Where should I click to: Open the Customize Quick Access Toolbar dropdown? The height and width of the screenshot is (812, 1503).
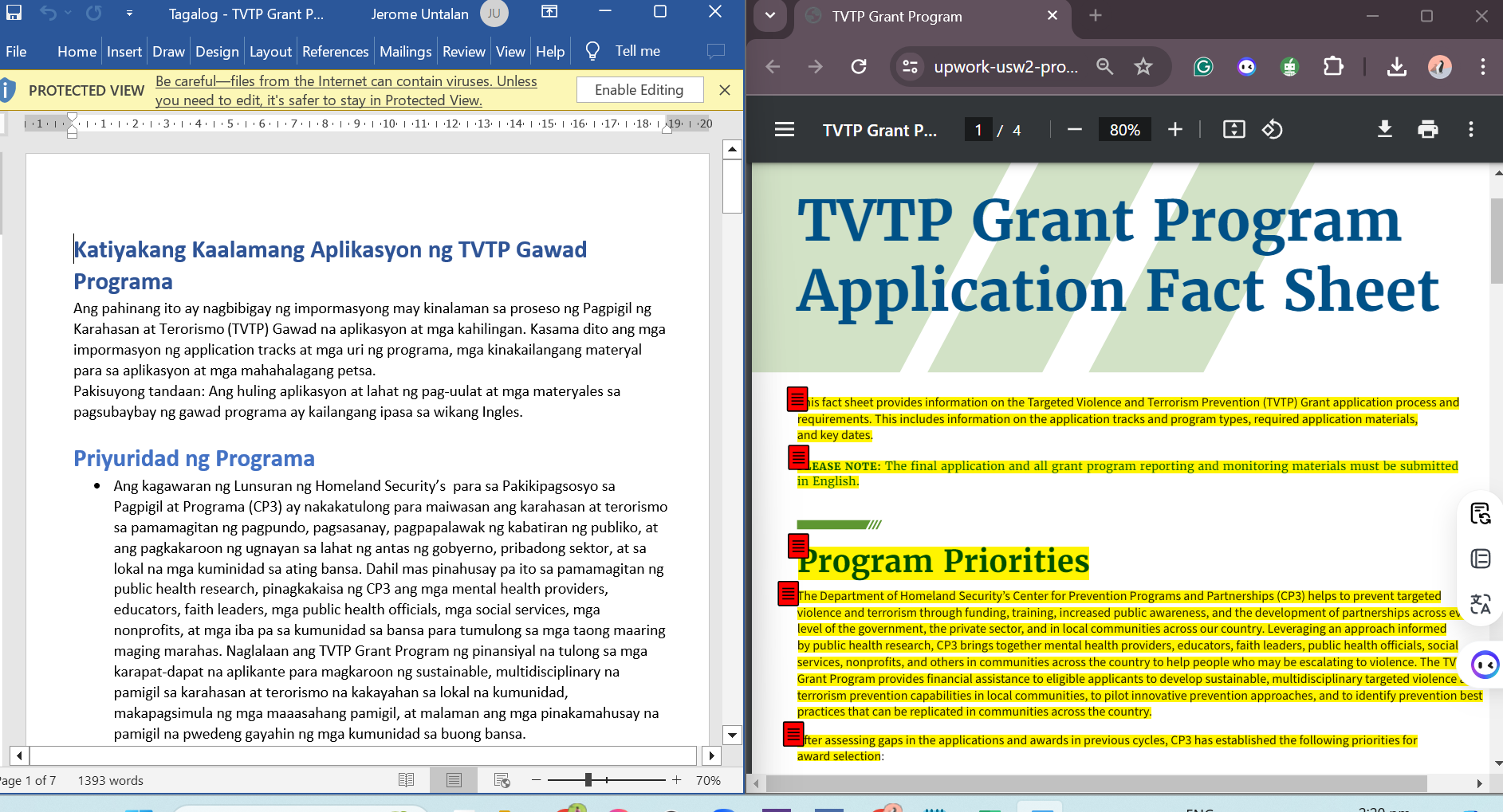[129, 14]
